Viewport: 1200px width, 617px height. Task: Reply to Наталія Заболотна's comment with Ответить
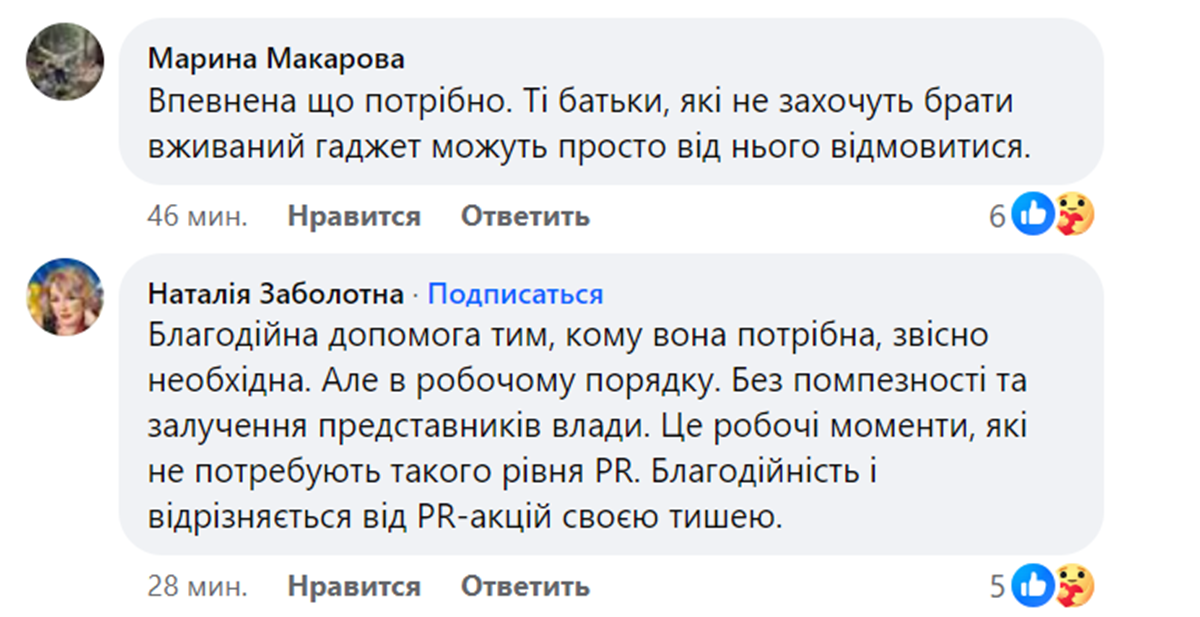525,586
